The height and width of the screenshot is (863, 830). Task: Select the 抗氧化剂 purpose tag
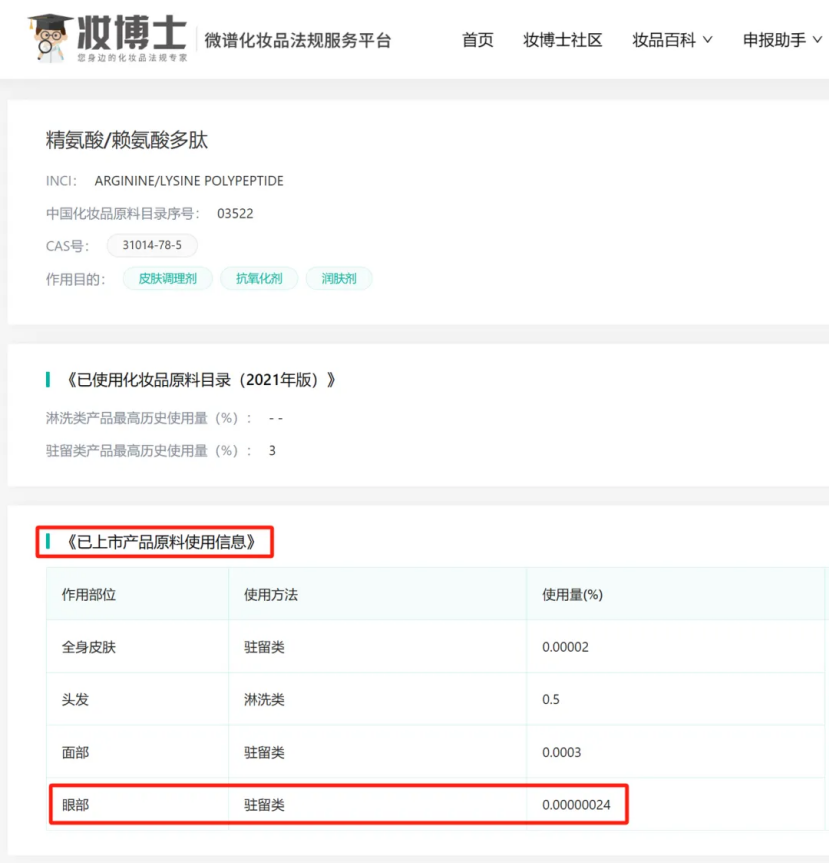259,279
